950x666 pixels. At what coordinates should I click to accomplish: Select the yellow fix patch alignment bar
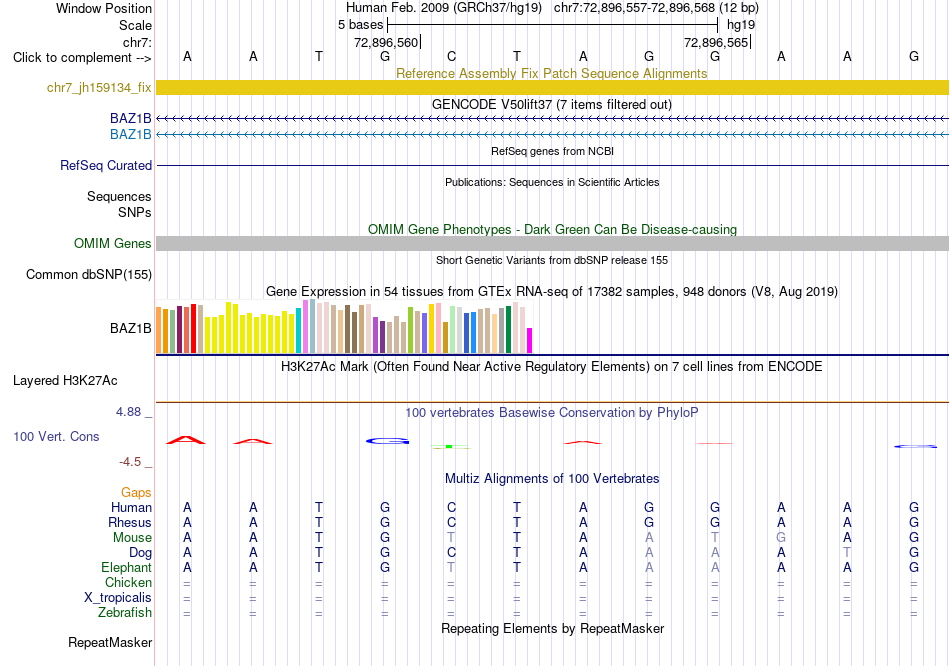[552, 87]
